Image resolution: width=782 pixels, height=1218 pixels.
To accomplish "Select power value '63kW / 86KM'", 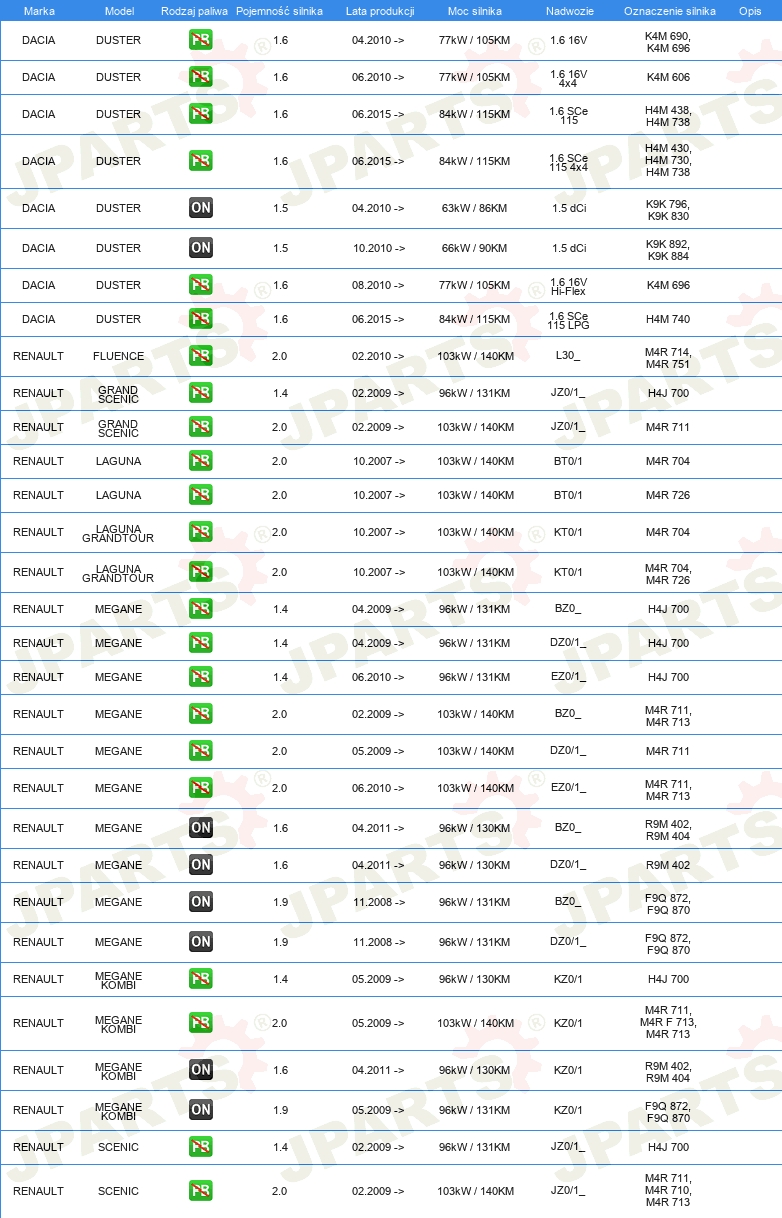I will [475, 208].
